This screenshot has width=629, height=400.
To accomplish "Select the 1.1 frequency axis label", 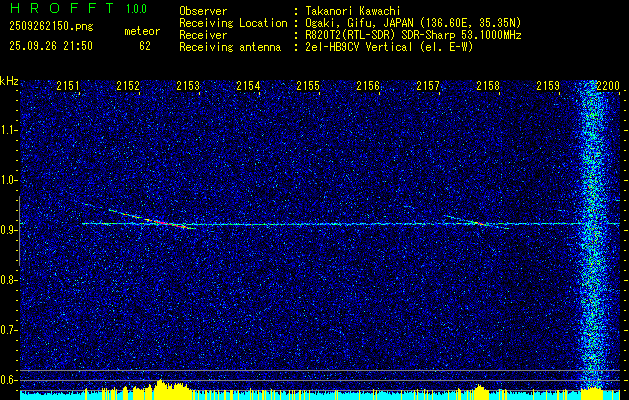I will (9, 129).
